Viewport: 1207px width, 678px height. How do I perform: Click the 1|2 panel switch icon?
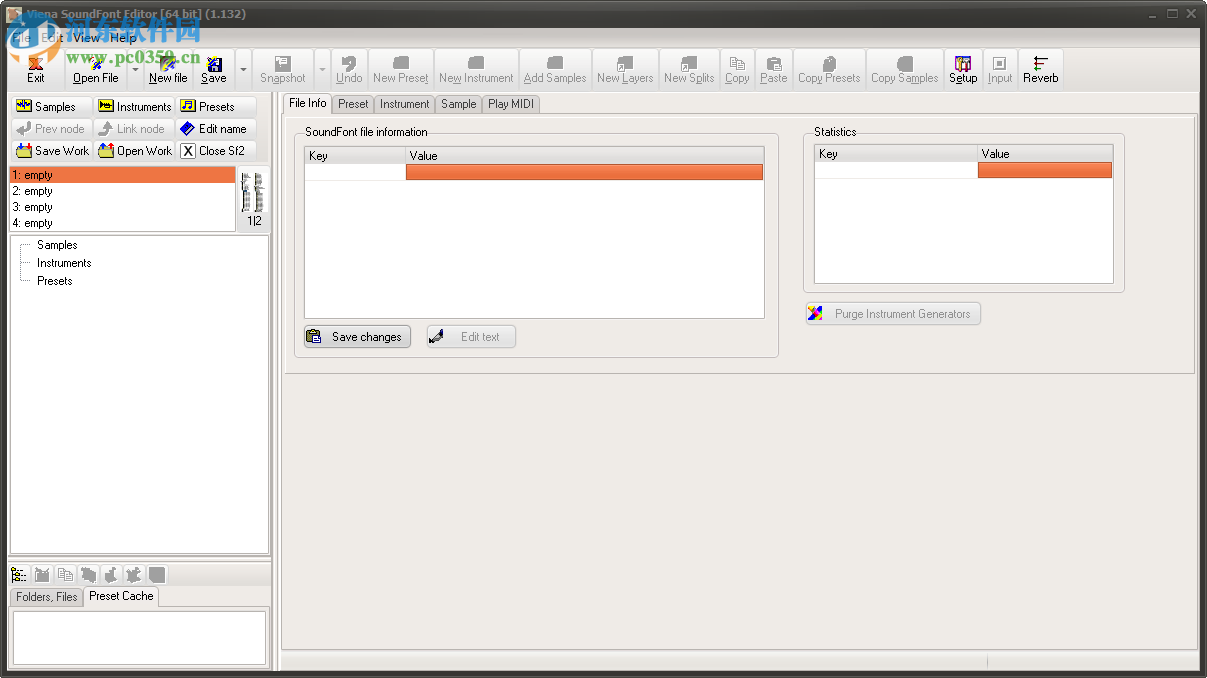[x=254, y=199]
